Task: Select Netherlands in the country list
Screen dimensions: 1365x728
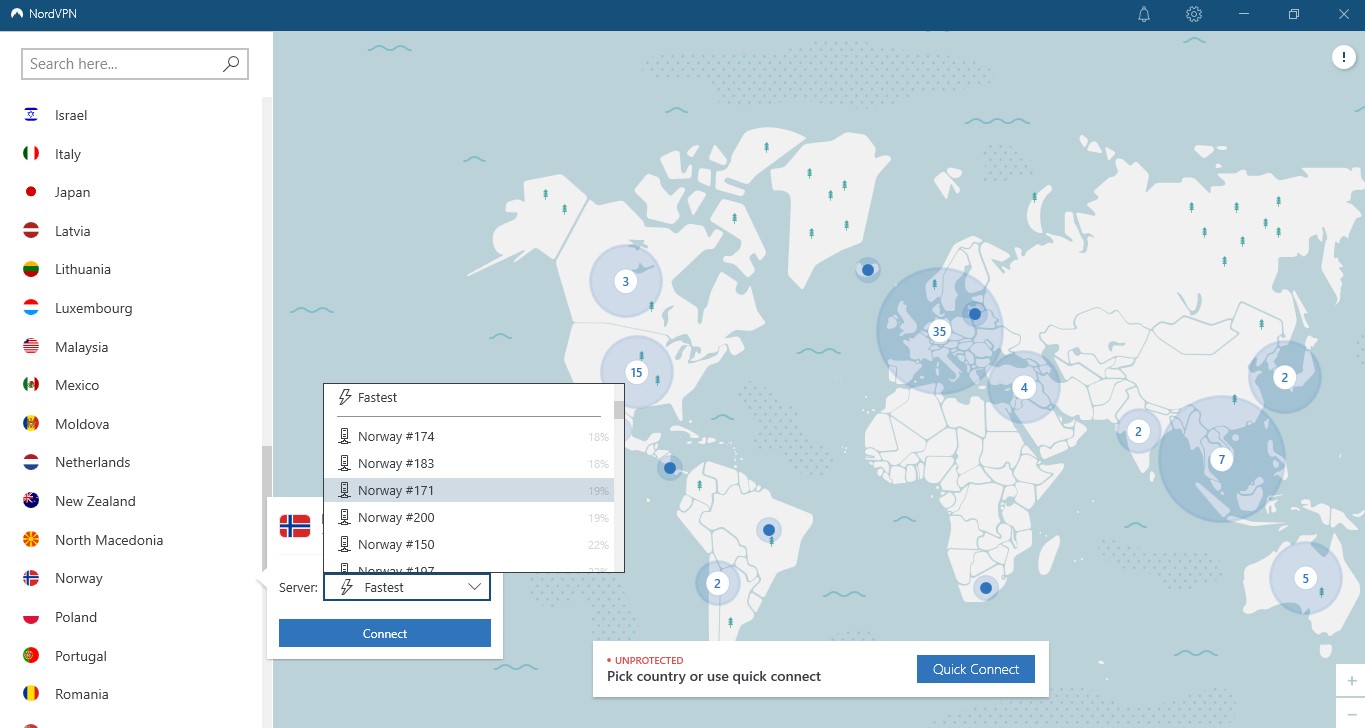Action: (x=92, y=462)
